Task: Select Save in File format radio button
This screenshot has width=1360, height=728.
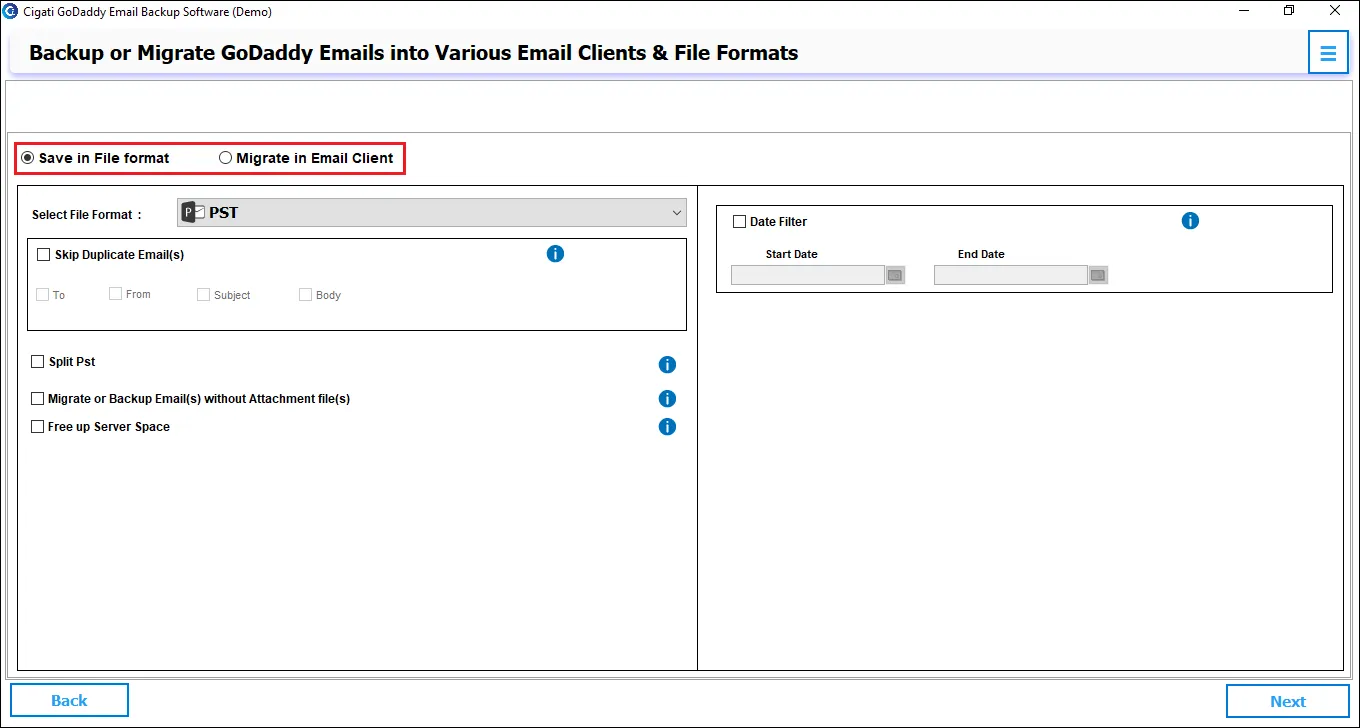Action: click(x=28, y=158)
